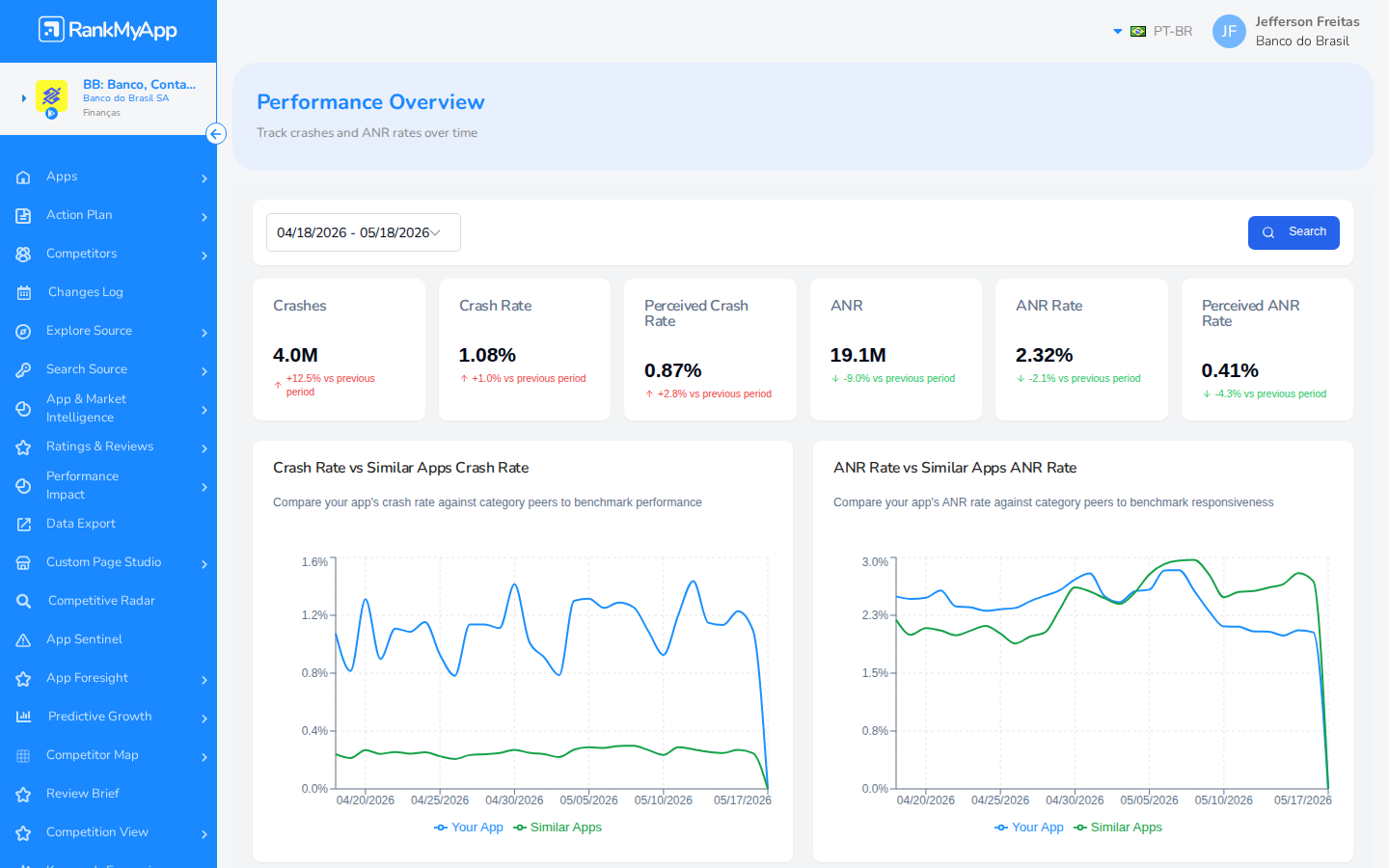Click the Perceived Crash Rate 0.87% value
The height and width of the screenshot is (868, 1389).
[x=673, y=371]
